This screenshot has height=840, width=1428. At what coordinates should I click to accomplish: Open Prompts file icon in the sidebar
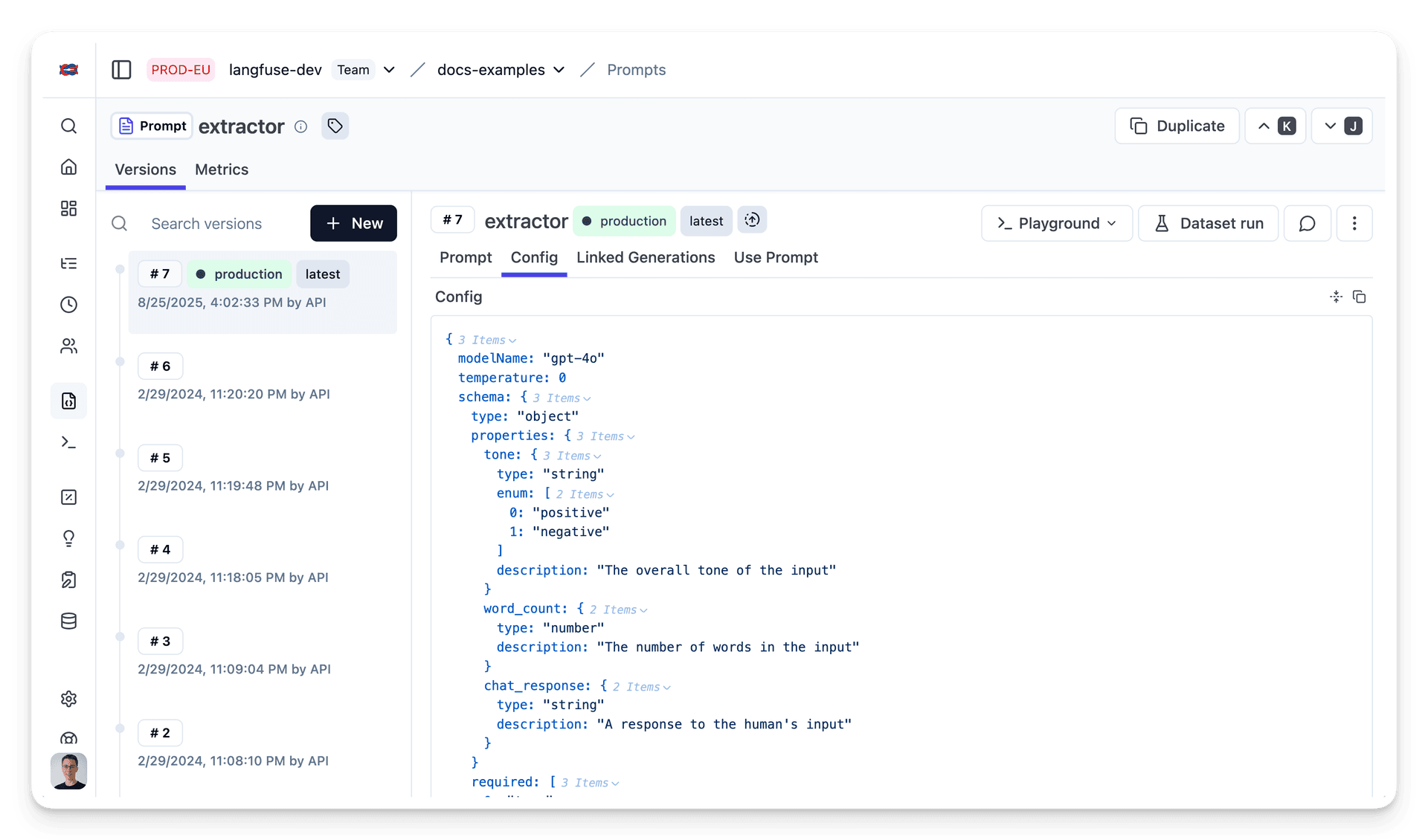coord(68,401)
